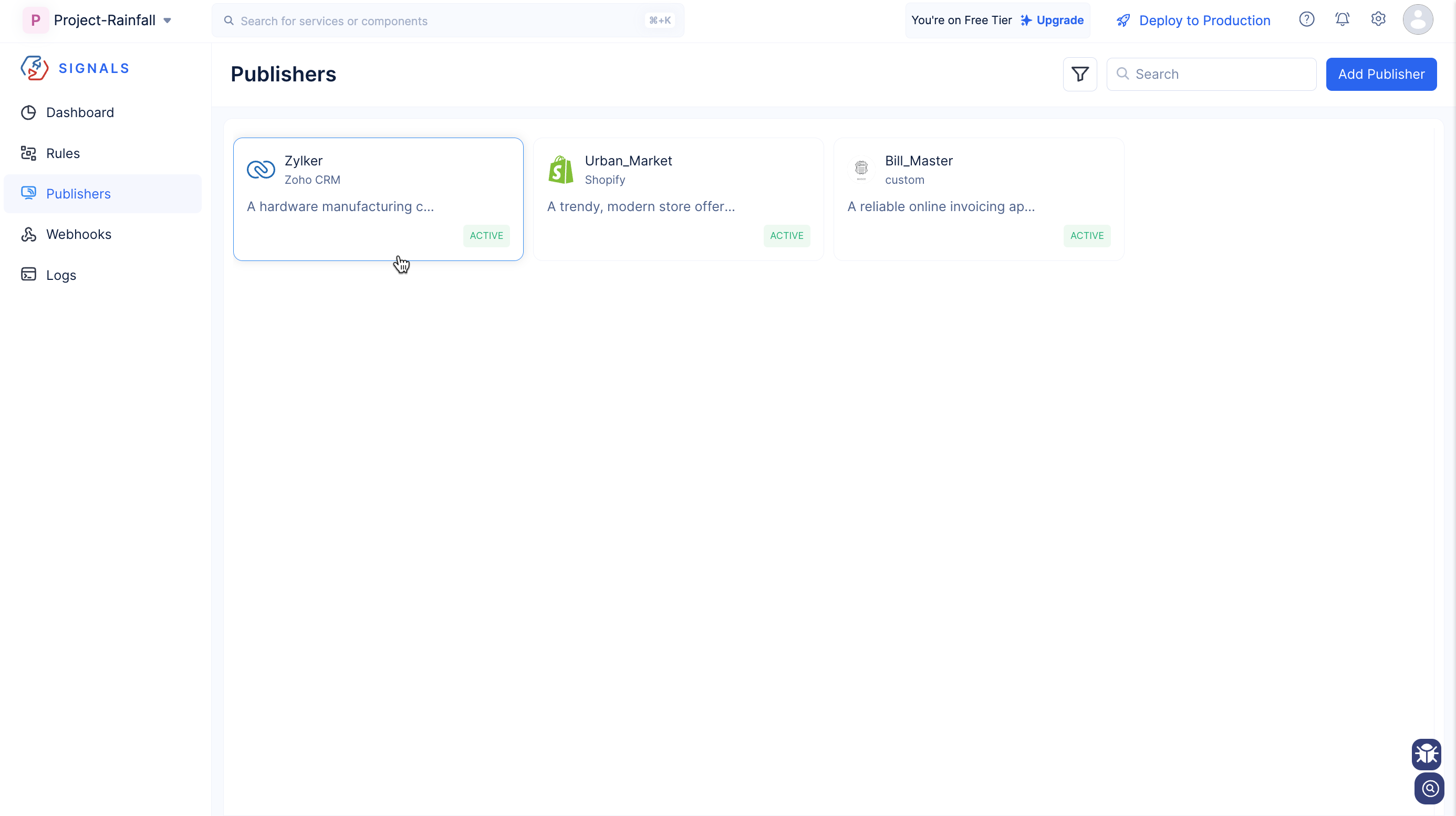
Task: Open Logs in the sidebar
Action: [61, 275]
